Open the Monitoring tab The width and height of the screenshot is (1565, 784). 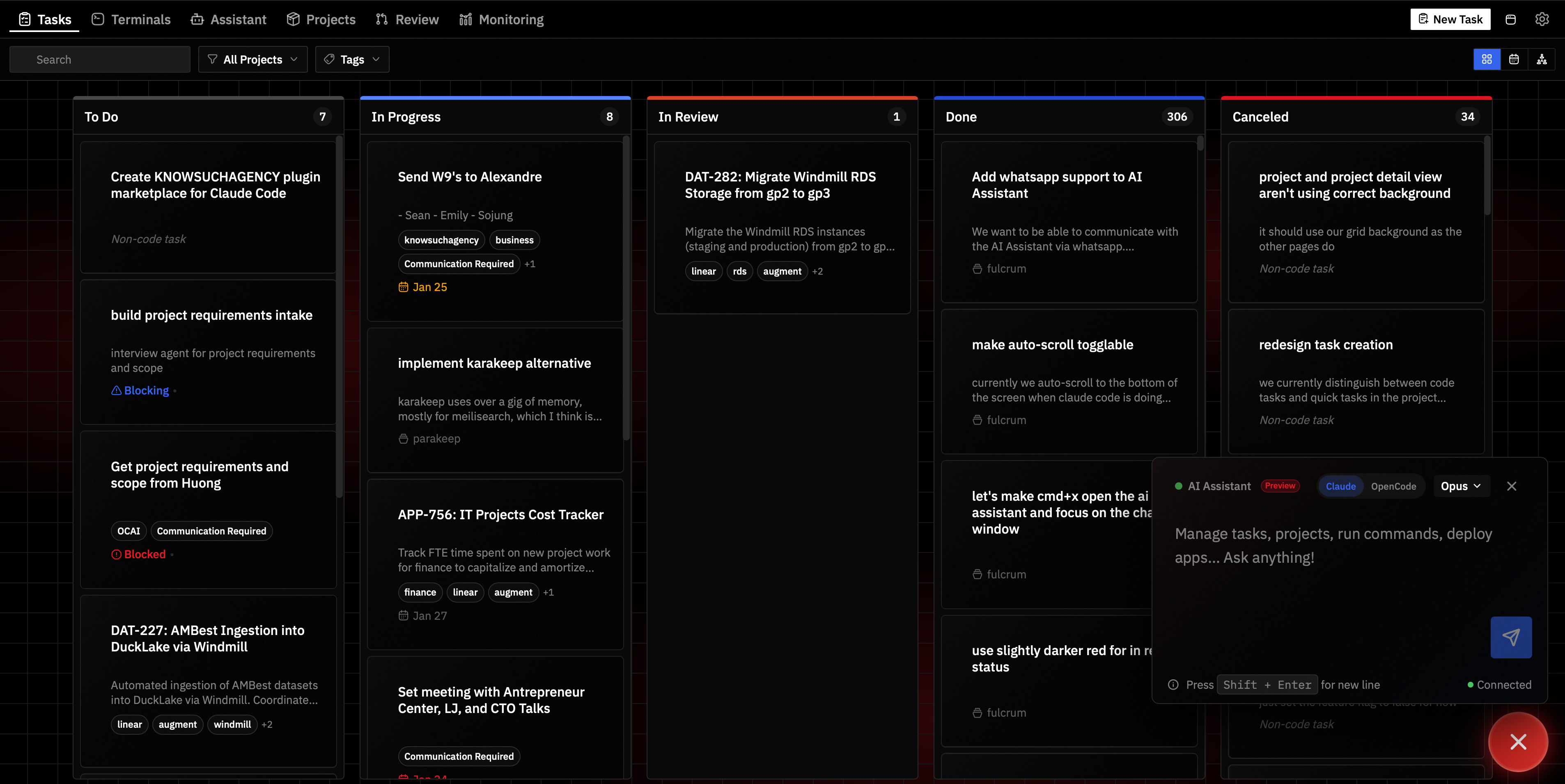(x=501, y=19)
